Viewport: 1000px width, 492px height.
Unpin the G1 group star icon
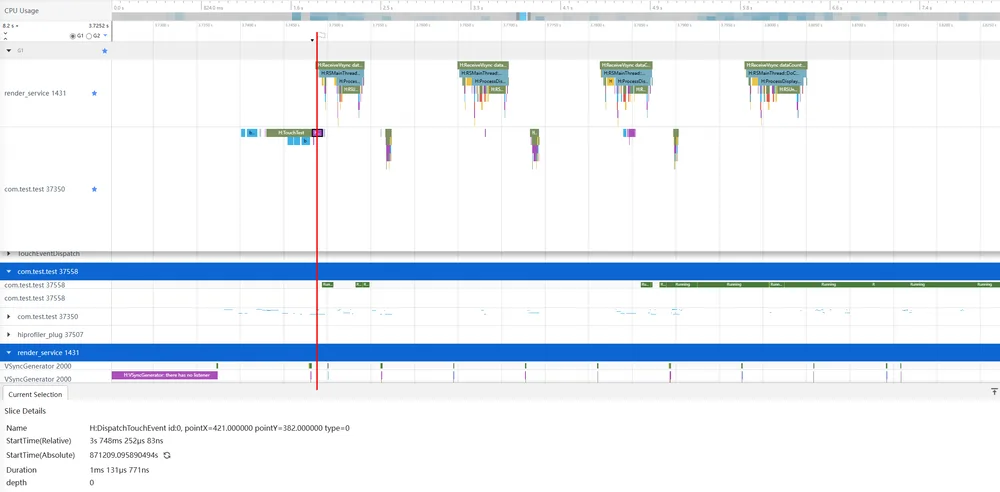(x=105, y=50)
